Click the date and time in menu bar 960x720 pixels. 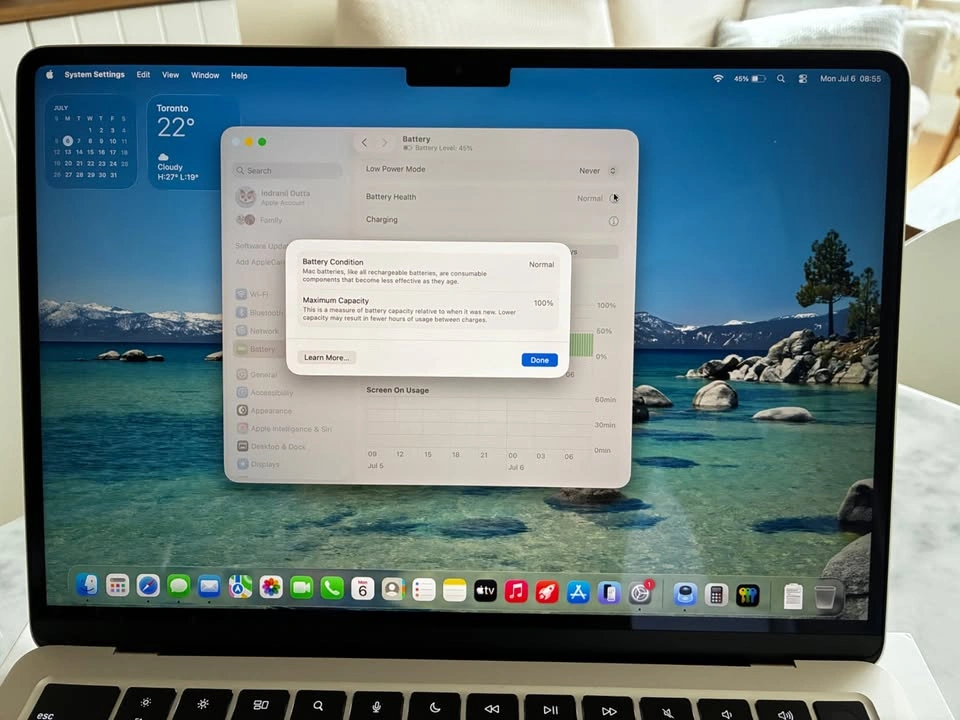[x=850, y=78]
